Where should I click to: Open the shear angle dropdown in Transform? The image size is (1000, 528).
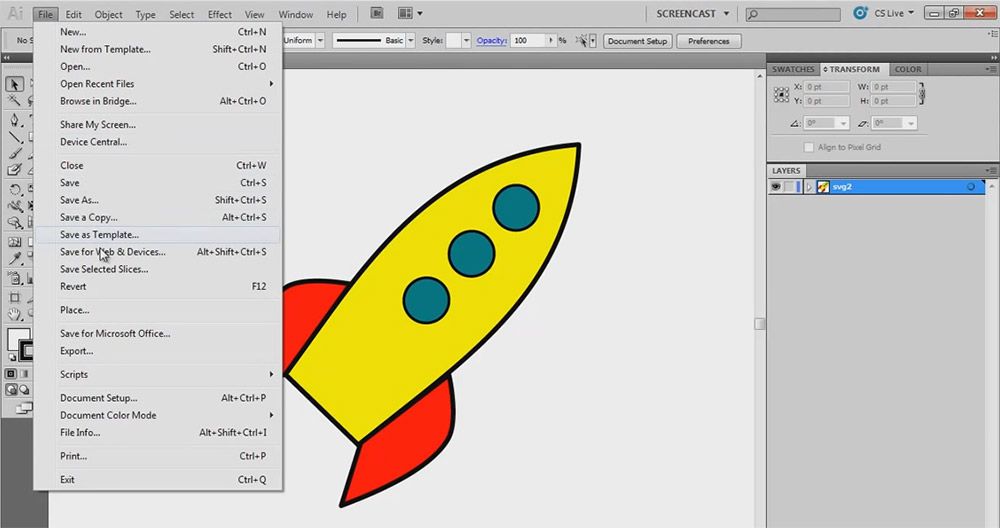(x=911, y=123)
